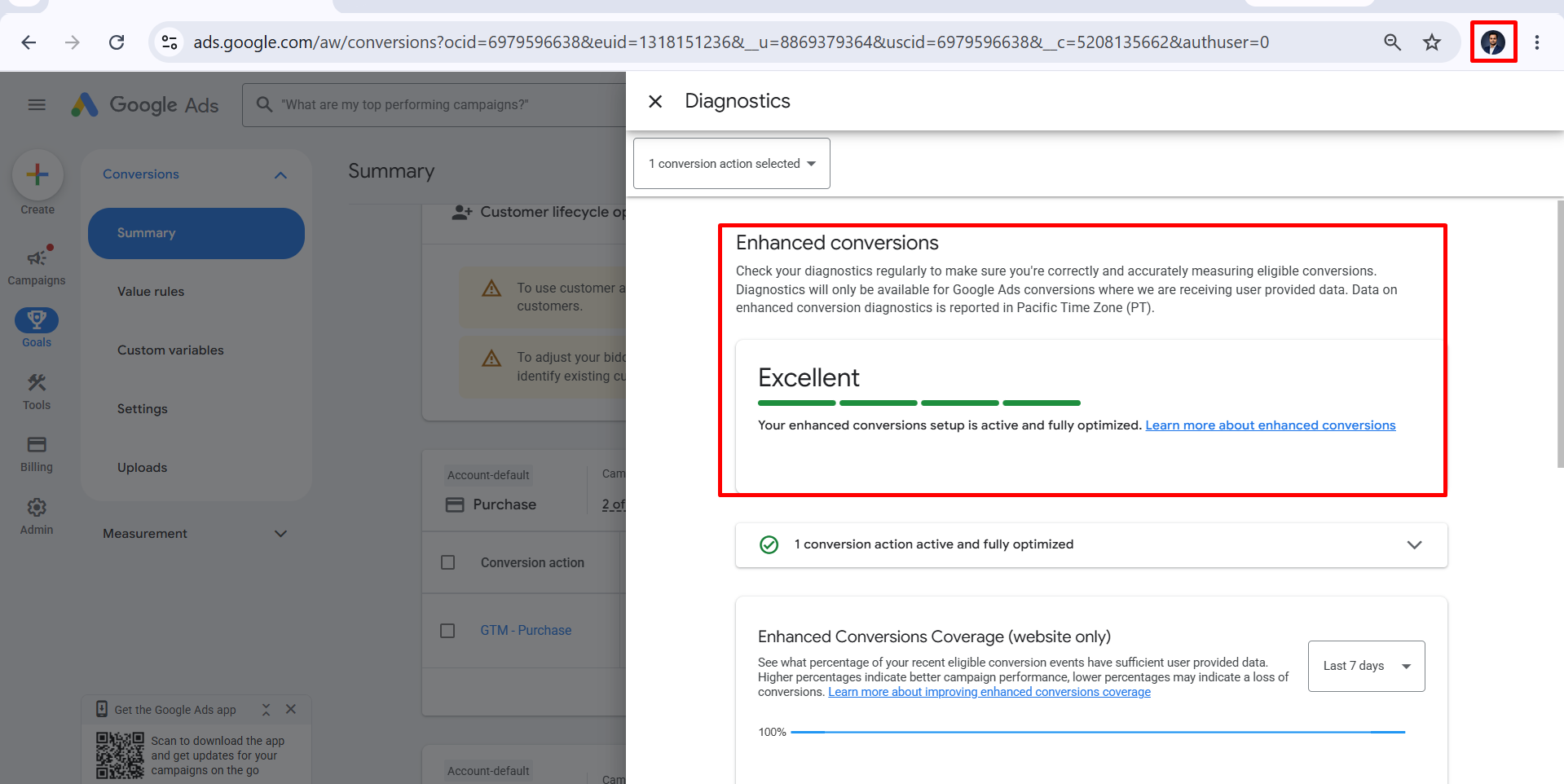Click the green Excellent status bar

[919, 403]
